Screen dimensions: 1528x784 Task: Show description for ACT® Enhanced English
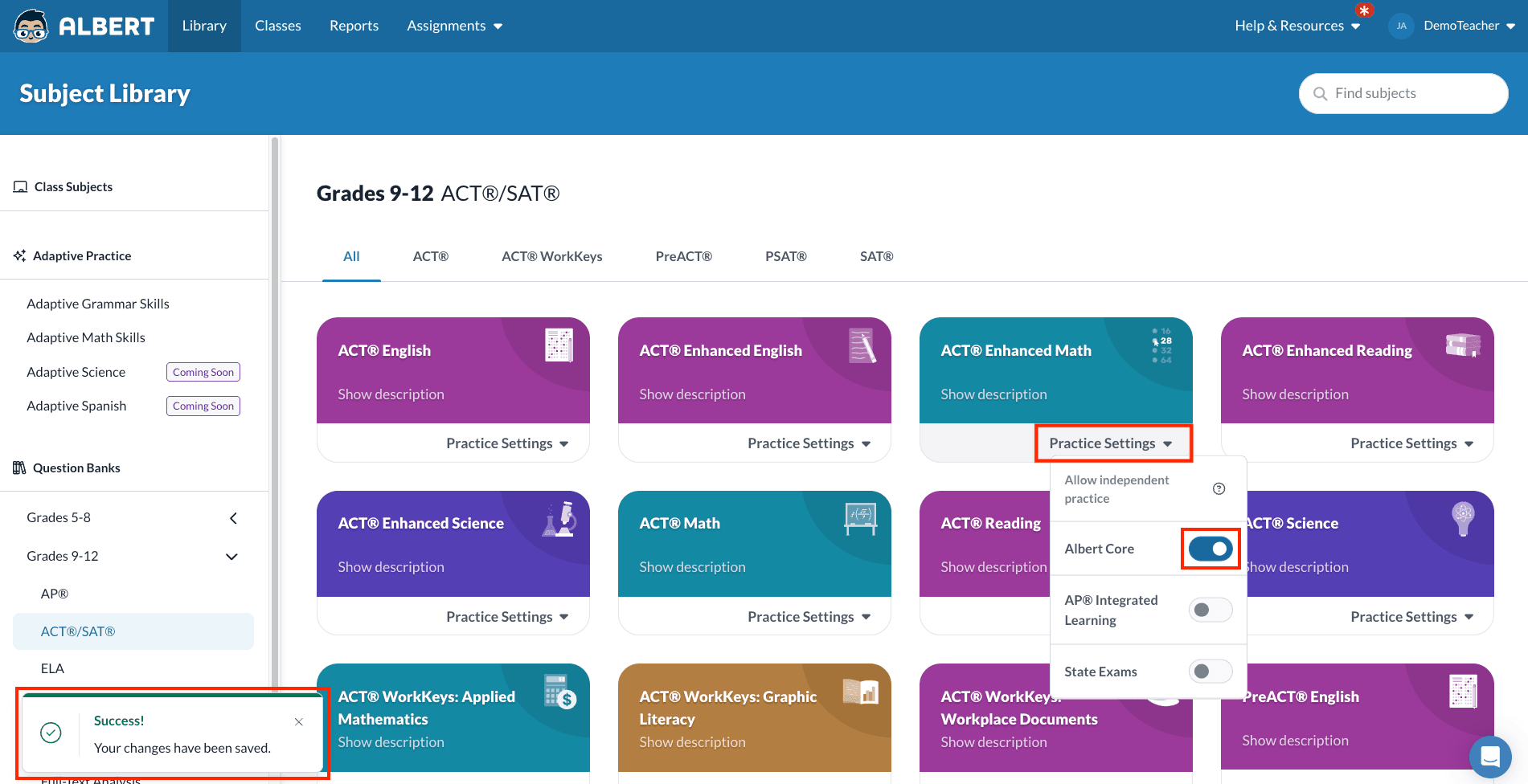(x=692, y=394)
